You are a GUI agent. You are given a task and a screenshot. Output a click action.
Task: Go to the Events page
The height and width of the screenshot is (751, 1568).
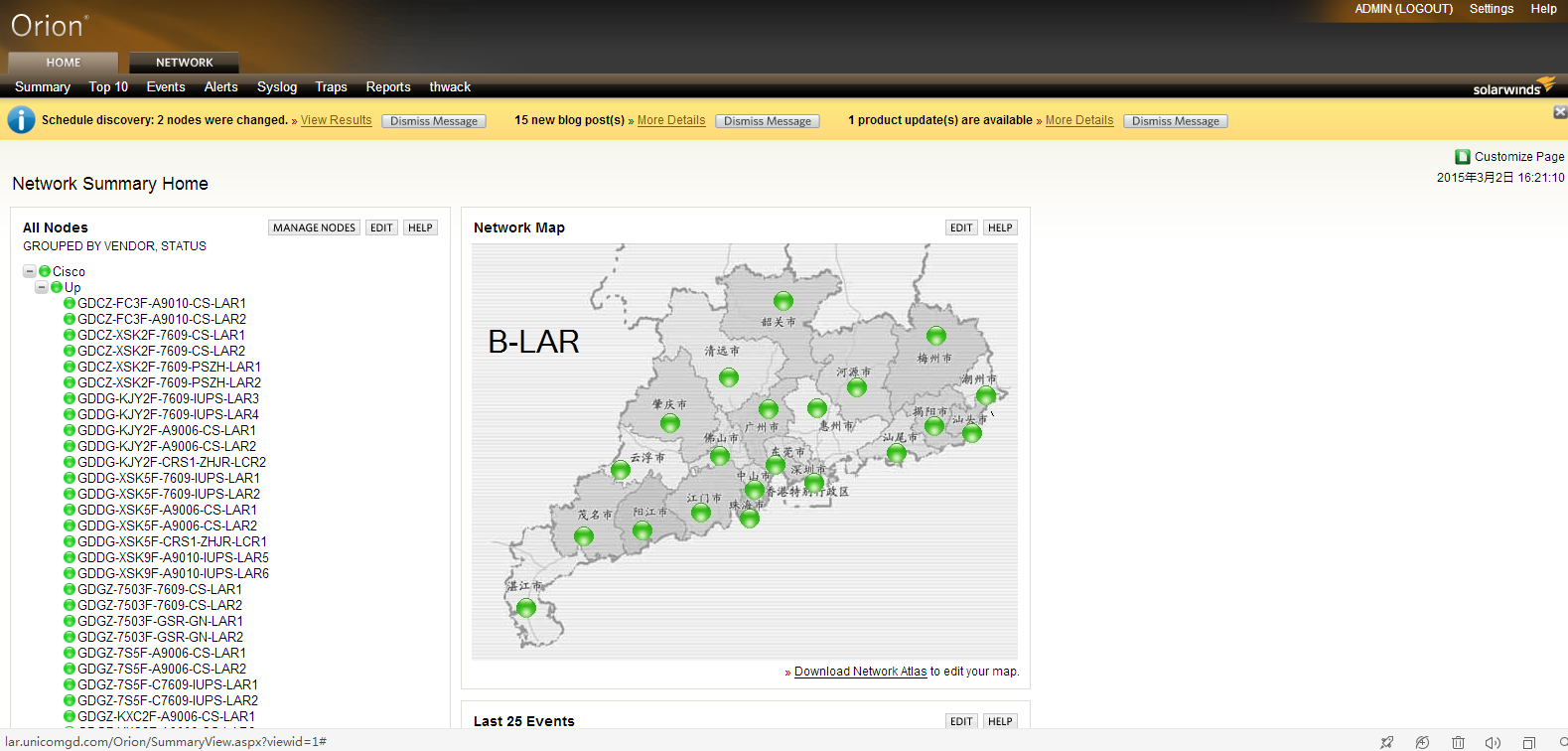[x=166, y=87]
